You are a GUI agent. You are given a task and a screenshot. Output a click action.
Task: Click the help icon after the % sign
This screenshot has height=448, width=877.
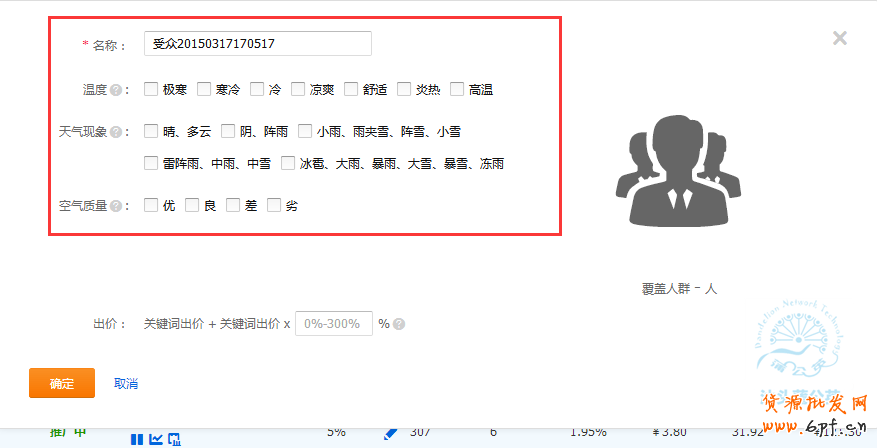point(399,324)
